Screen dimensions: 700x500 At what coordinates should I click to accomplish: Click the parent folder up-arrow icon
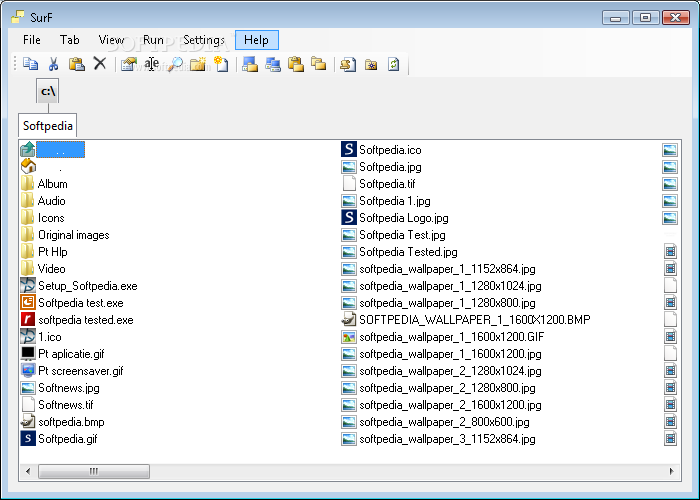pyautogui.click(x=28, y=149)
